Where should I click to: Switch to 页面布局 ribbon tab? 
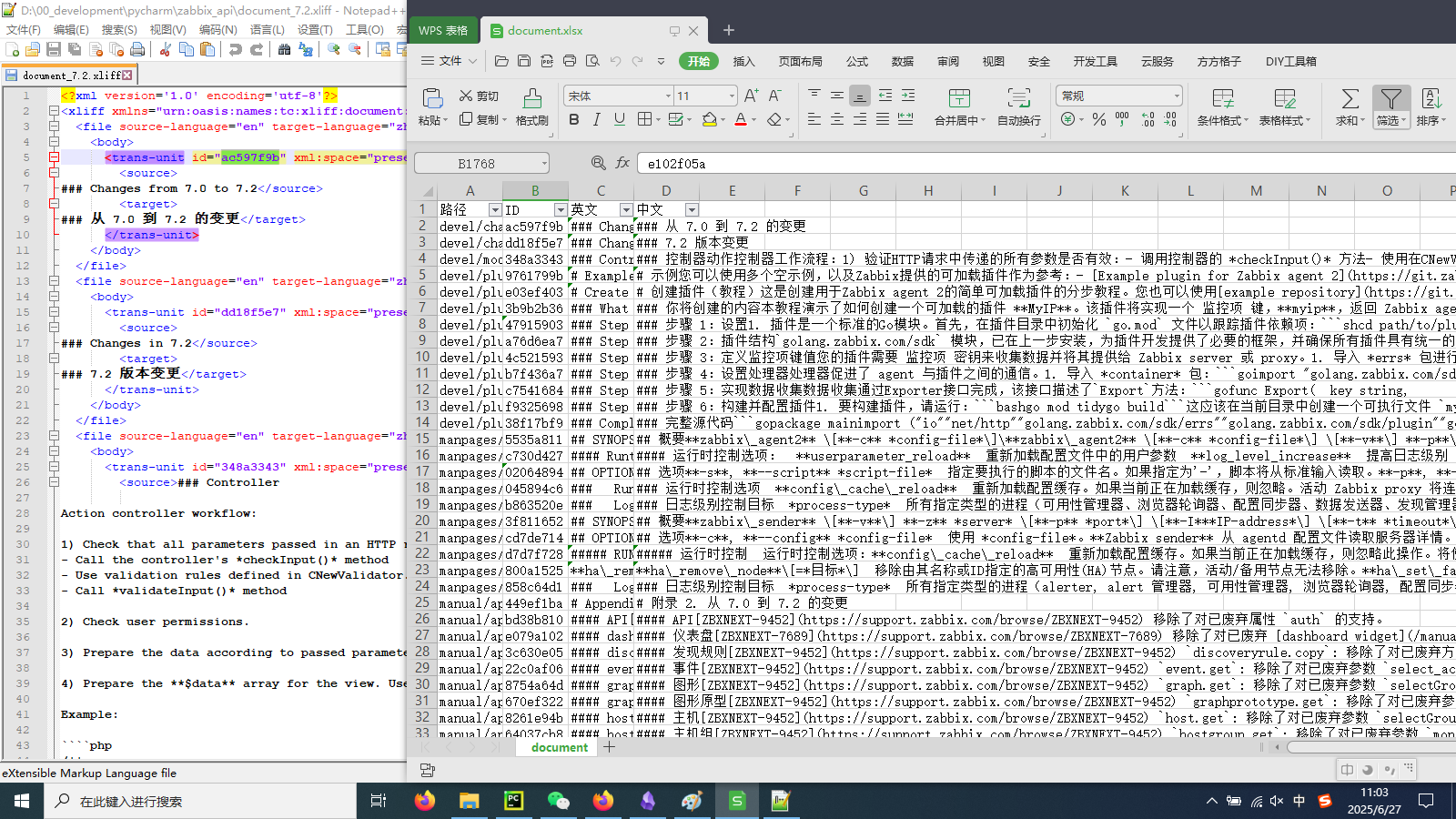pyautogui.click(x=800, y=61)
